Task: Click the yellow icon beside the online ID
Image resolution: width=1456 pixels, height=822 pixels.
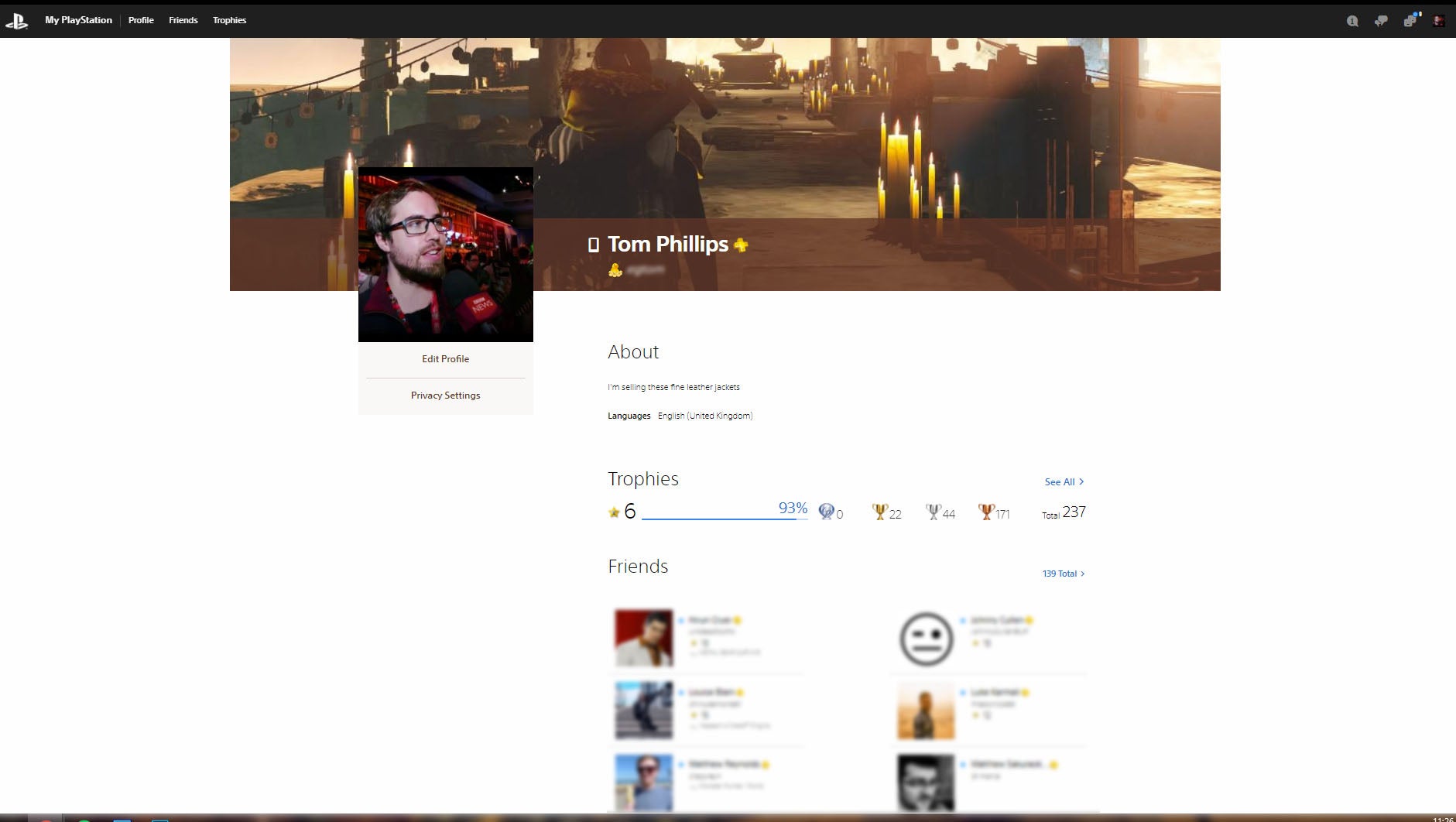Action: pos(615,270)
